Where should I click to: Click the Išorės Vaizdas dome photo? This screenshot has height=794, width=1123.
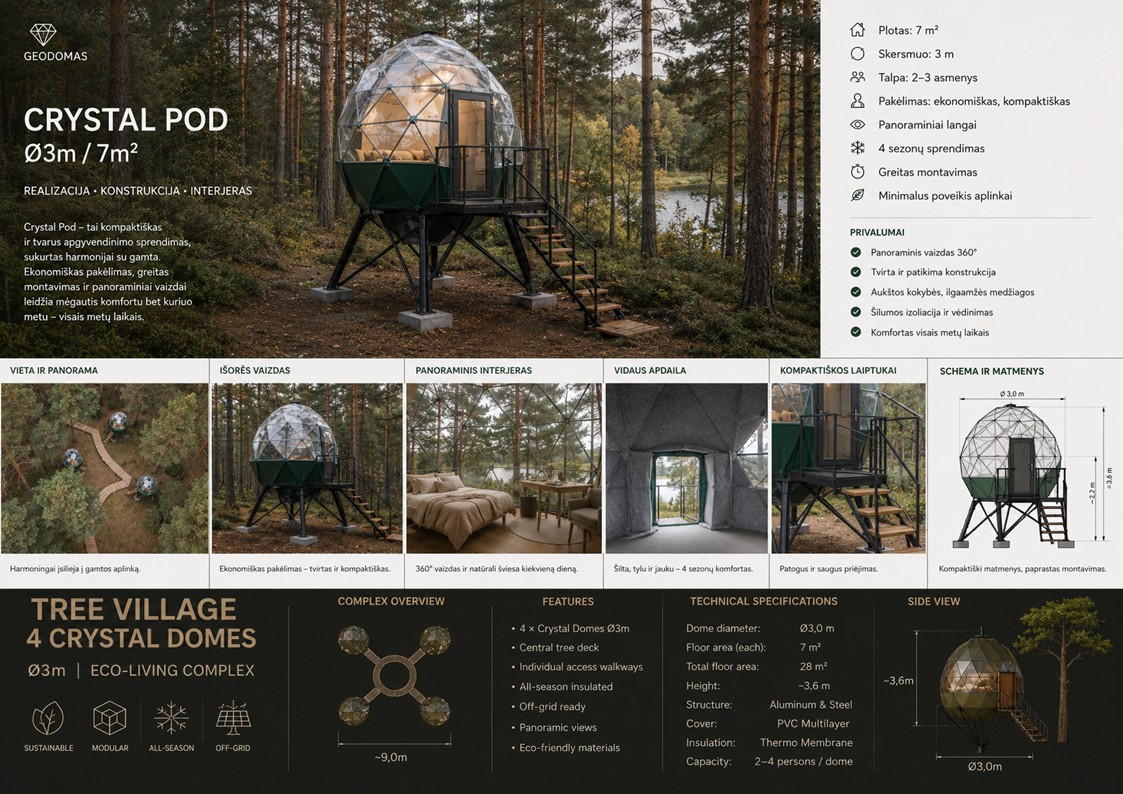[x=307, y=468]
